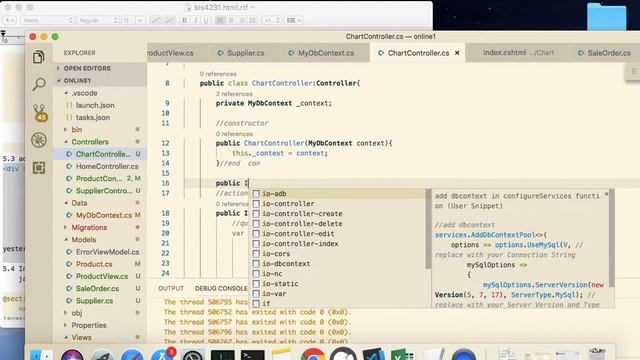The image size is (640, 360).
Task: Open the App Store from the Dock
Action: pos(162,355)
